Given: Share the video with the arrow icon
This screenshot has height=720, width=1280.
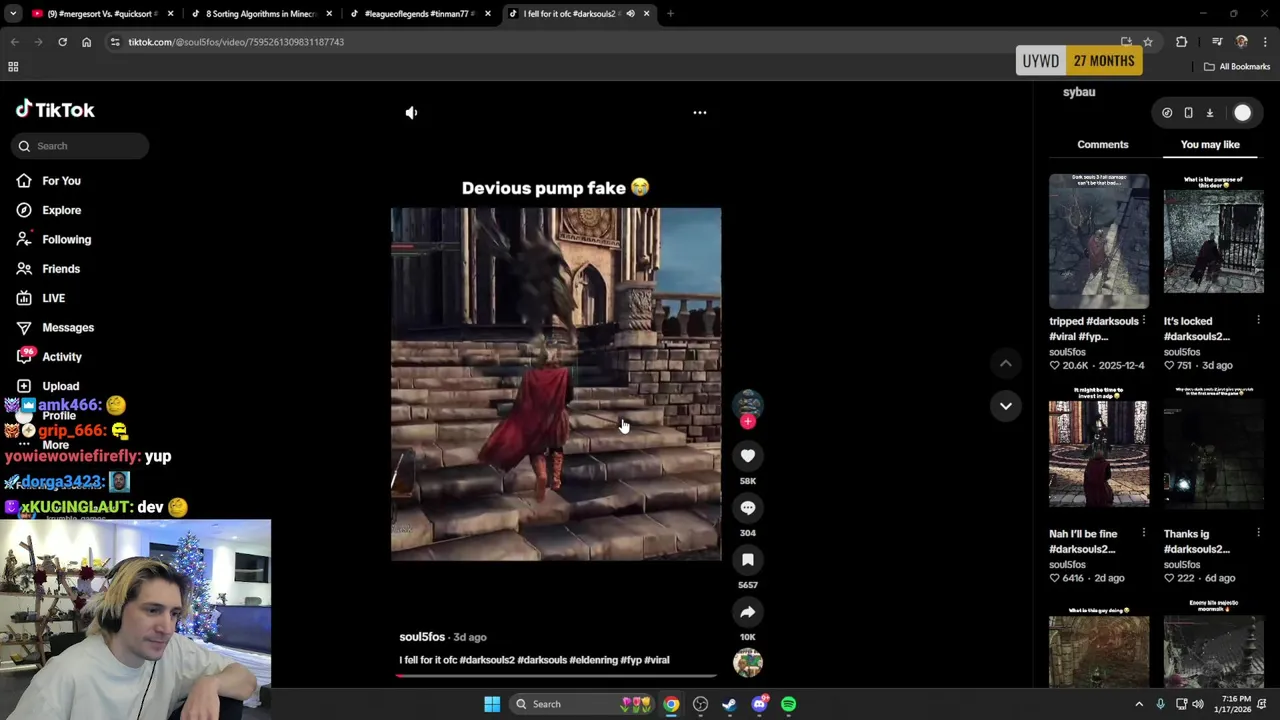Looking at the screenshot, I should pyautogui.click(x=748, y=612).
